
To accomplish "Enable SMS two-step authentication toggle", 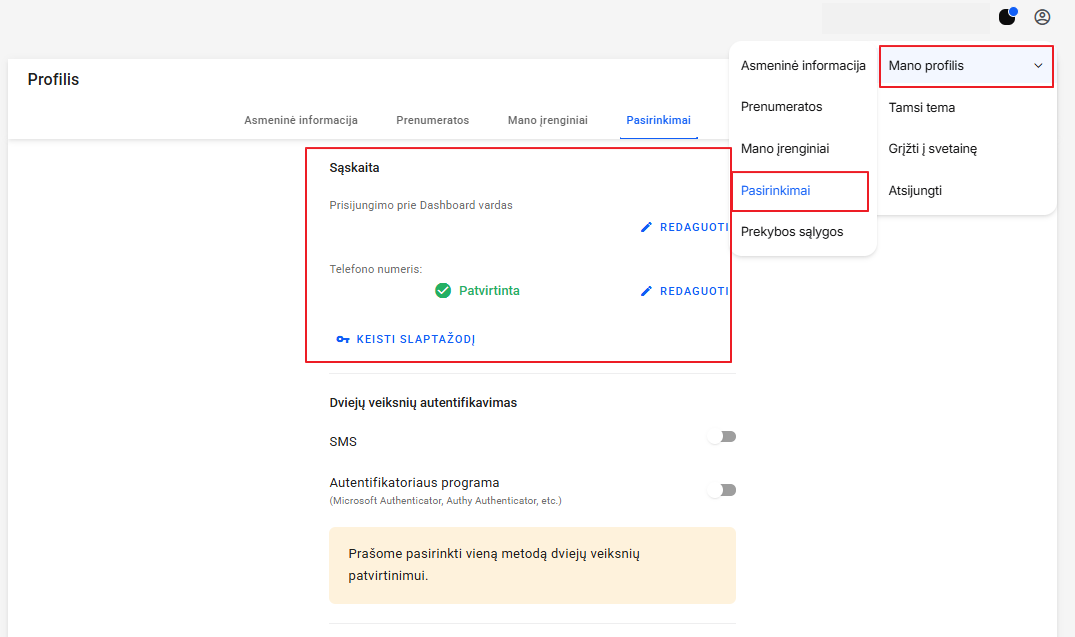I will (x=722, y=437).
